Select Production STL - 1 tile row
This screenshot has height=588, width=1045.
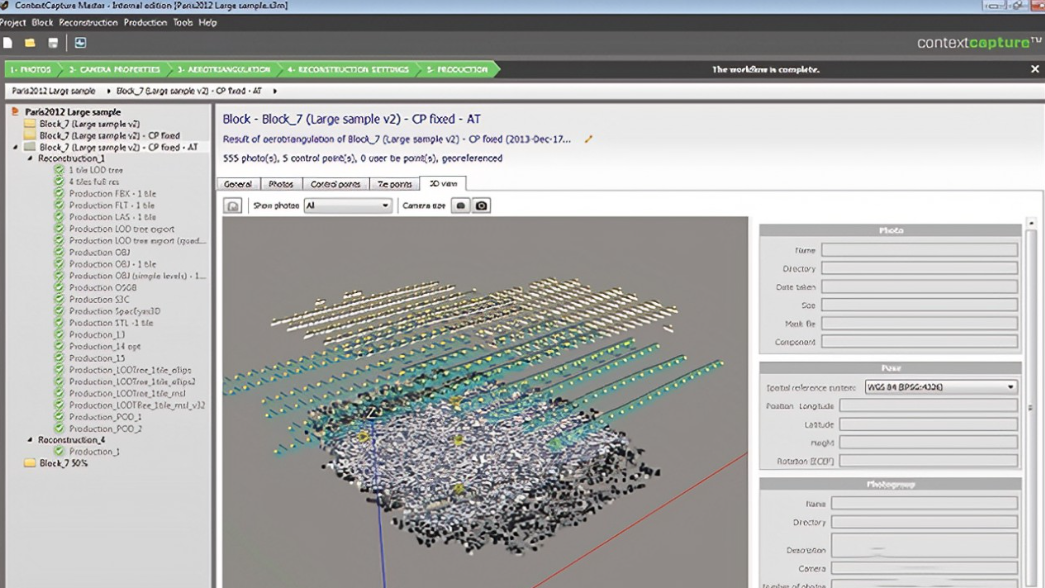click(x=111, y=323)
